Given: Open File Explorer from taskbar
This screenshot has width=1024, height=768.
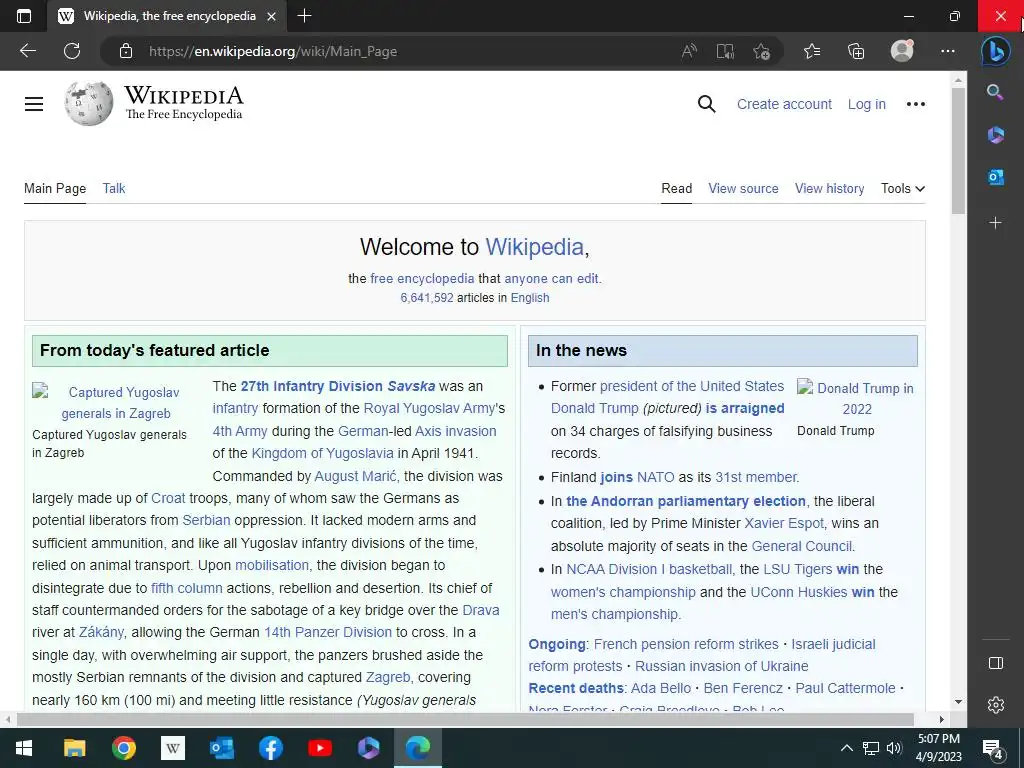Looking at the screenshot, I should pyautogui.click(x=74, y=748).
